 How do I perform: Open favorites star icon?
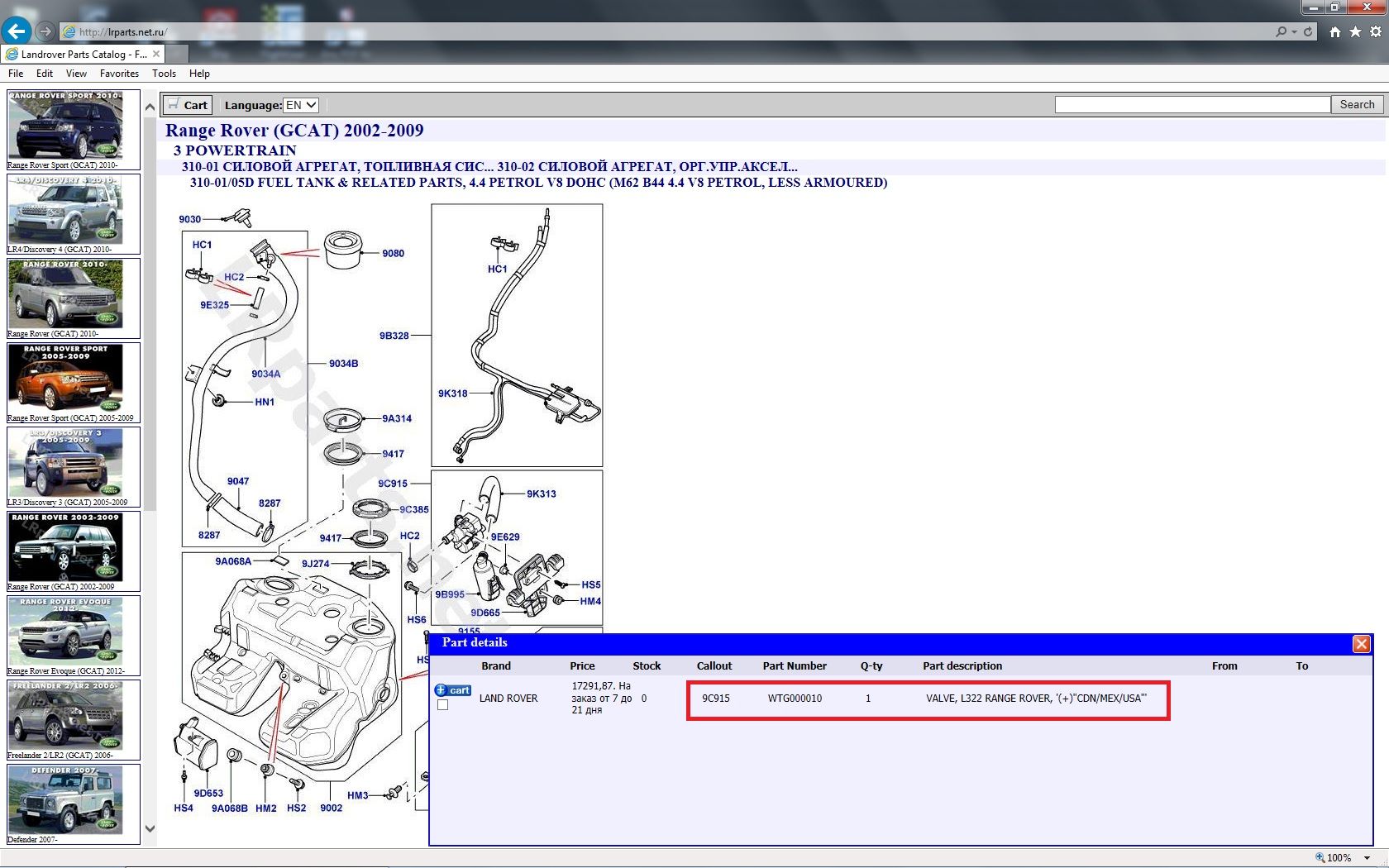coord(1355,31)
